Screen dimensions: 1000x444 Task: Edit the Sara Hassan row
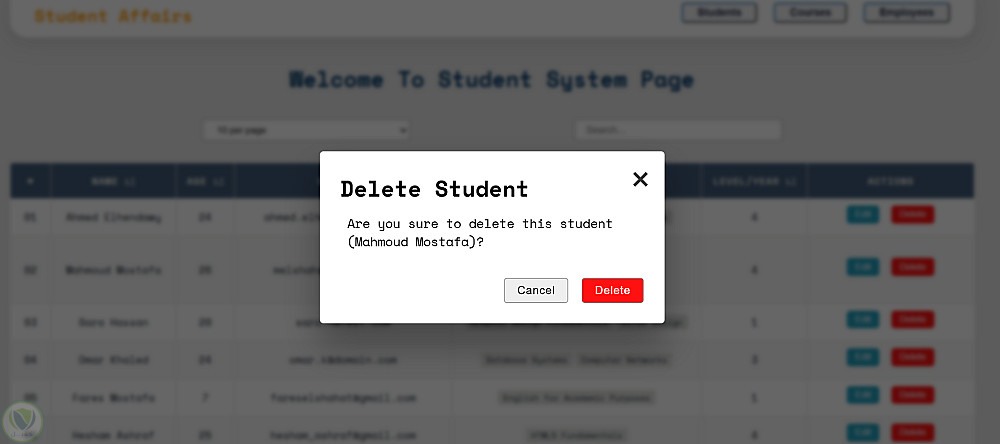click(862, 319)
